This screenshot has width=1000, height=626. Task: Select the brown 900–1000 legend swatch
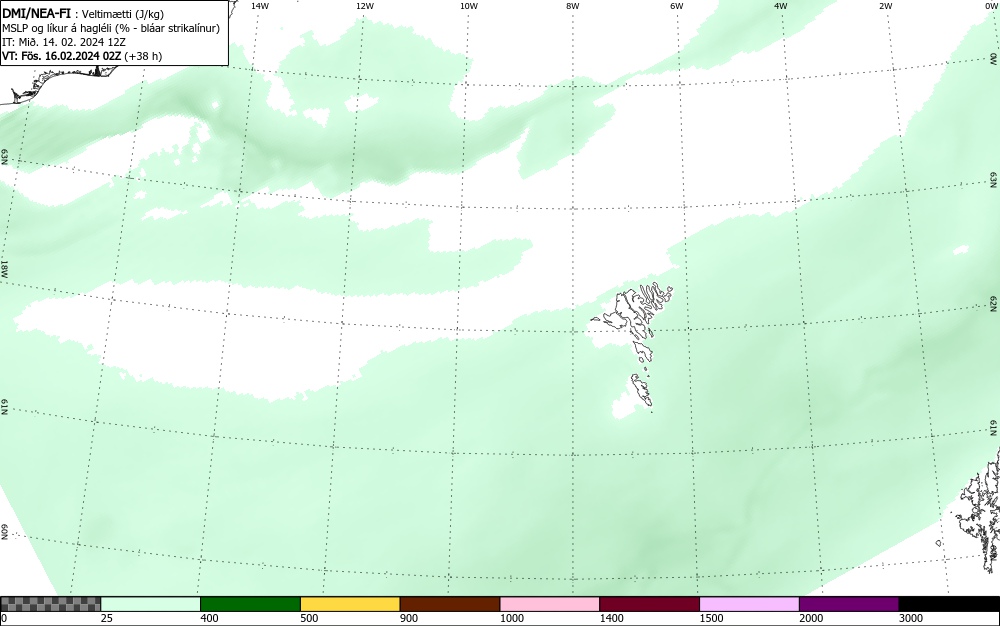point(450,604)
